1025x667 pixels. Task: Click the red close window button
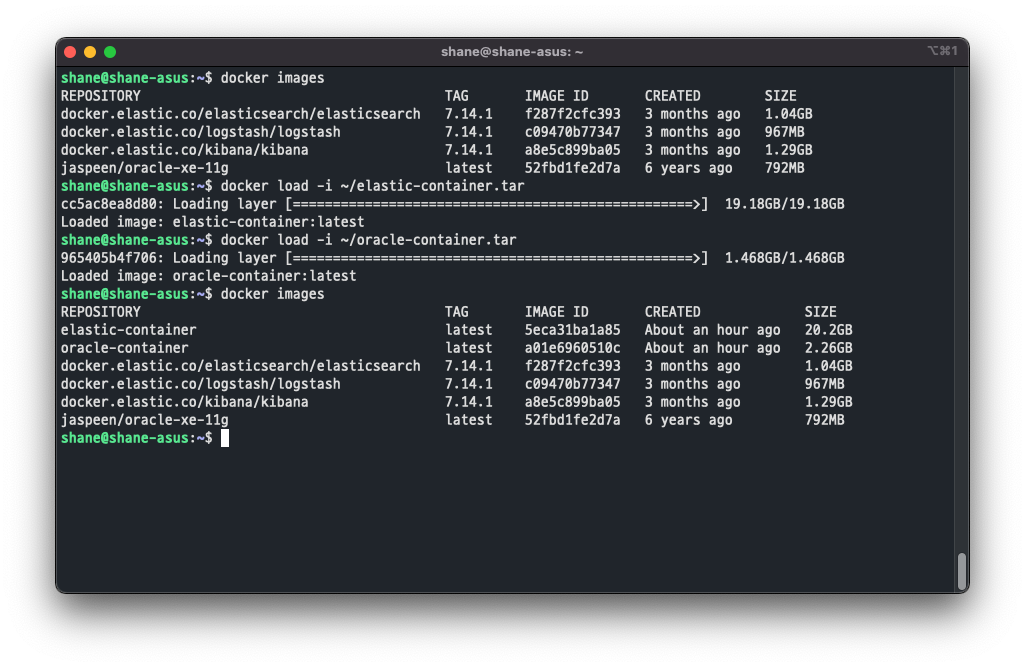tap(71, 52)
